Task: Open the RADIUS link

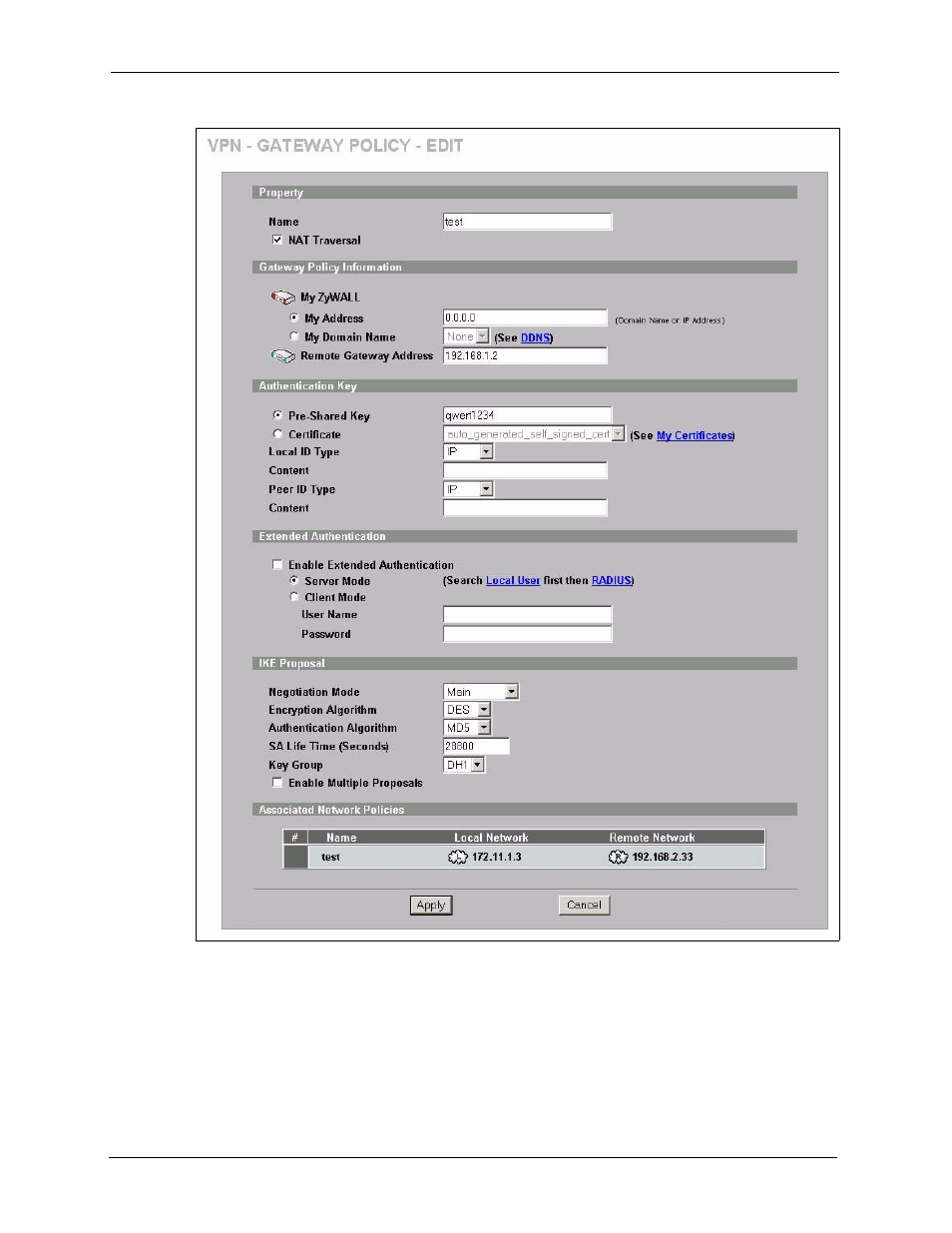Action: click(x=612, y=581)
